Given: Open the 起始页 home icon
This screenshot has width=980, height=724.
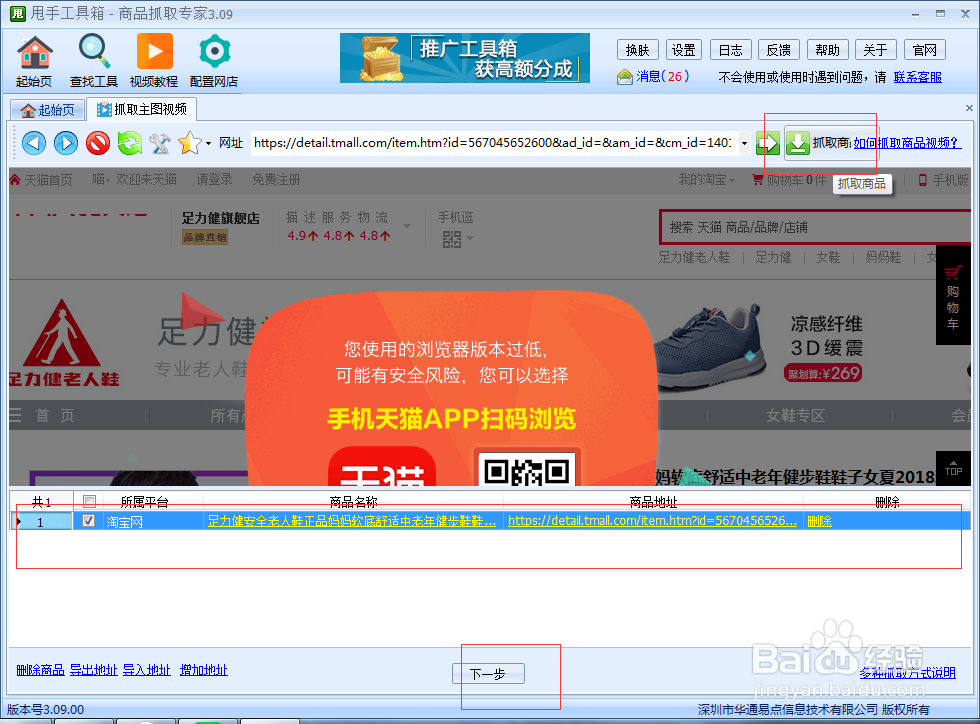Looking at the screenshot, I should pyautogui.click(x=34, y=61).
